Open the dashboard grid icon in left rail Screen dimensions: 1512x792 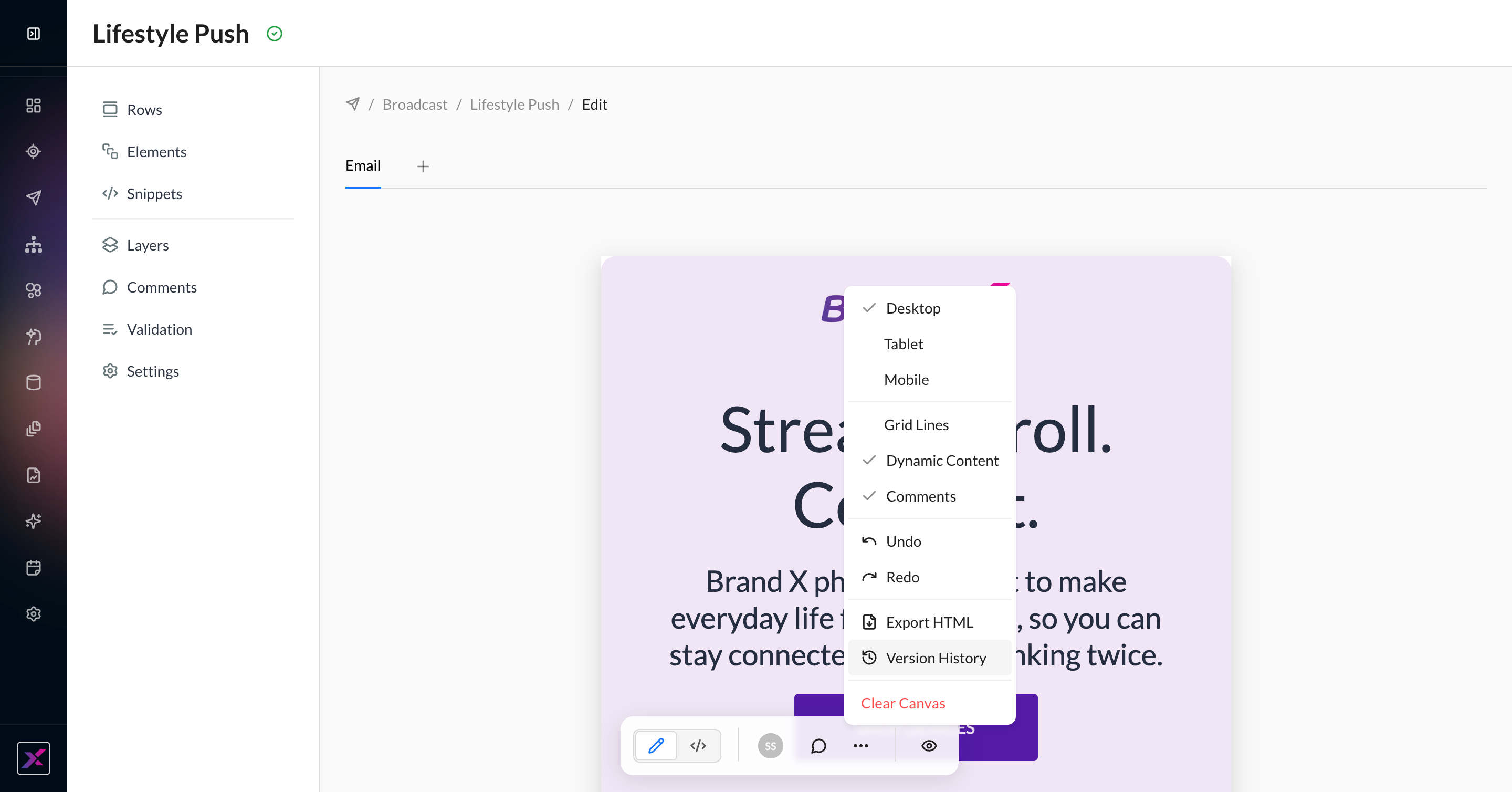(34, 106)
